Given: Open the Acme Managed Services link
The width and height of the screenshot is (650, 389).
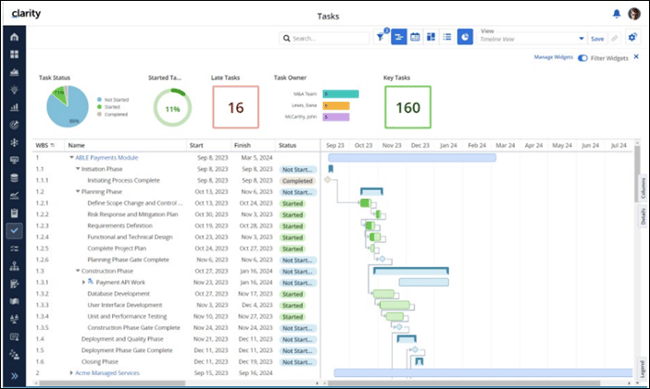Looking at the screenshot, I should tap(107, 373).
